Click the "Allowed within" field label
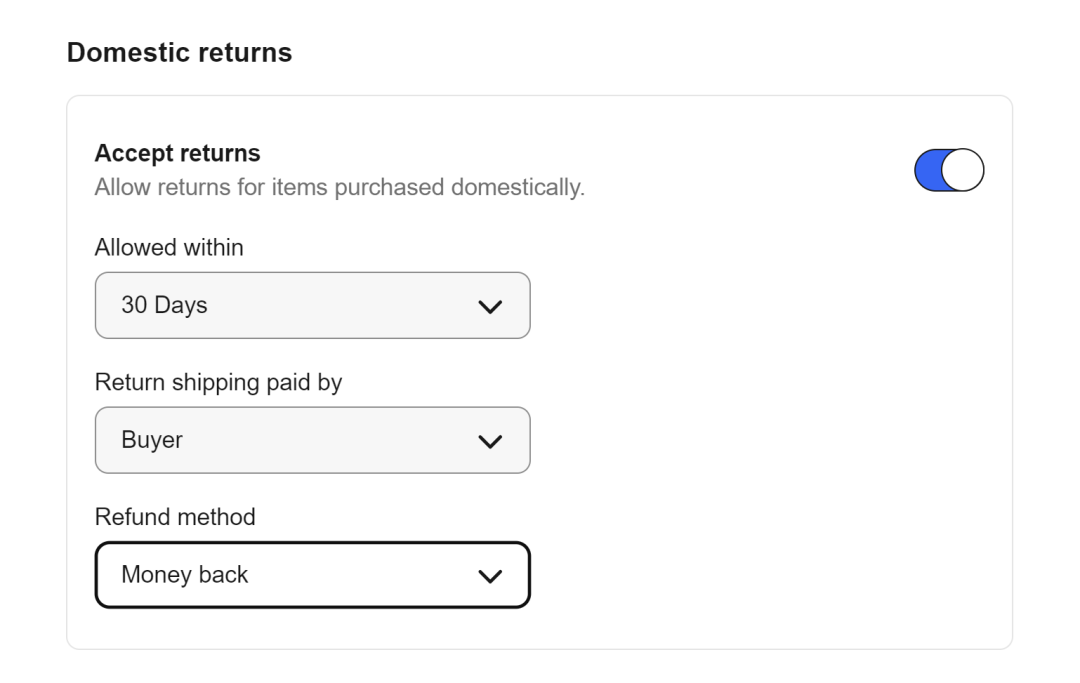Viewport: 1080px width, 683px height. coord(169,247)
